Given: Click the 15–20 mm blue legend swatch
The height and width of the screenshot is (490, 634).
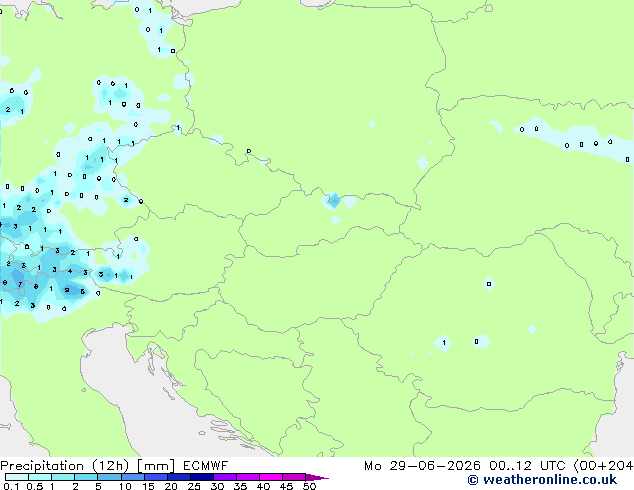Looking at the screenshot, I should pos(156,477).
